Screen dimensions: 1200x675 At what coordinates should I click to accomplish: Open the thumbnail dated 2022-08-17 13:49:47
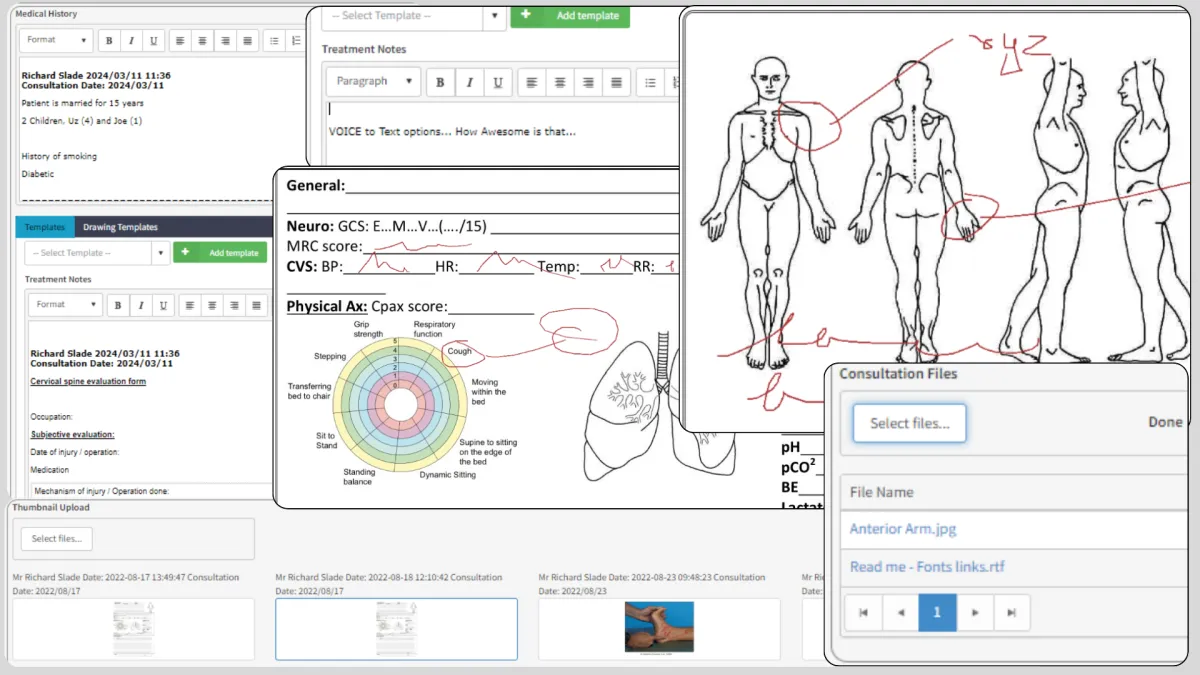coord(133,629)
